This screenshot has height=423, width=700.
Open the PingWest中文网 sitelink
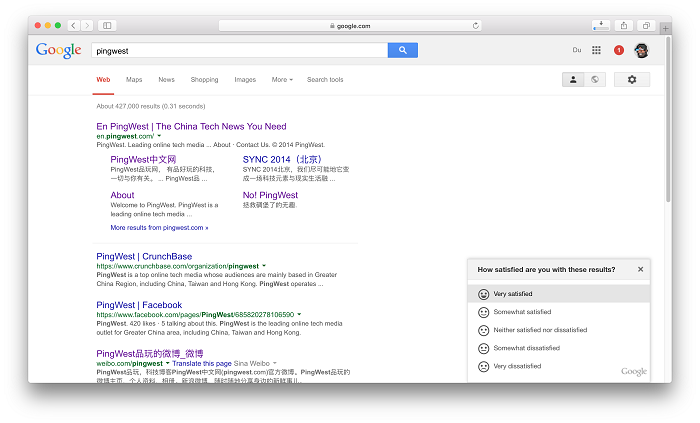[143, 159]
